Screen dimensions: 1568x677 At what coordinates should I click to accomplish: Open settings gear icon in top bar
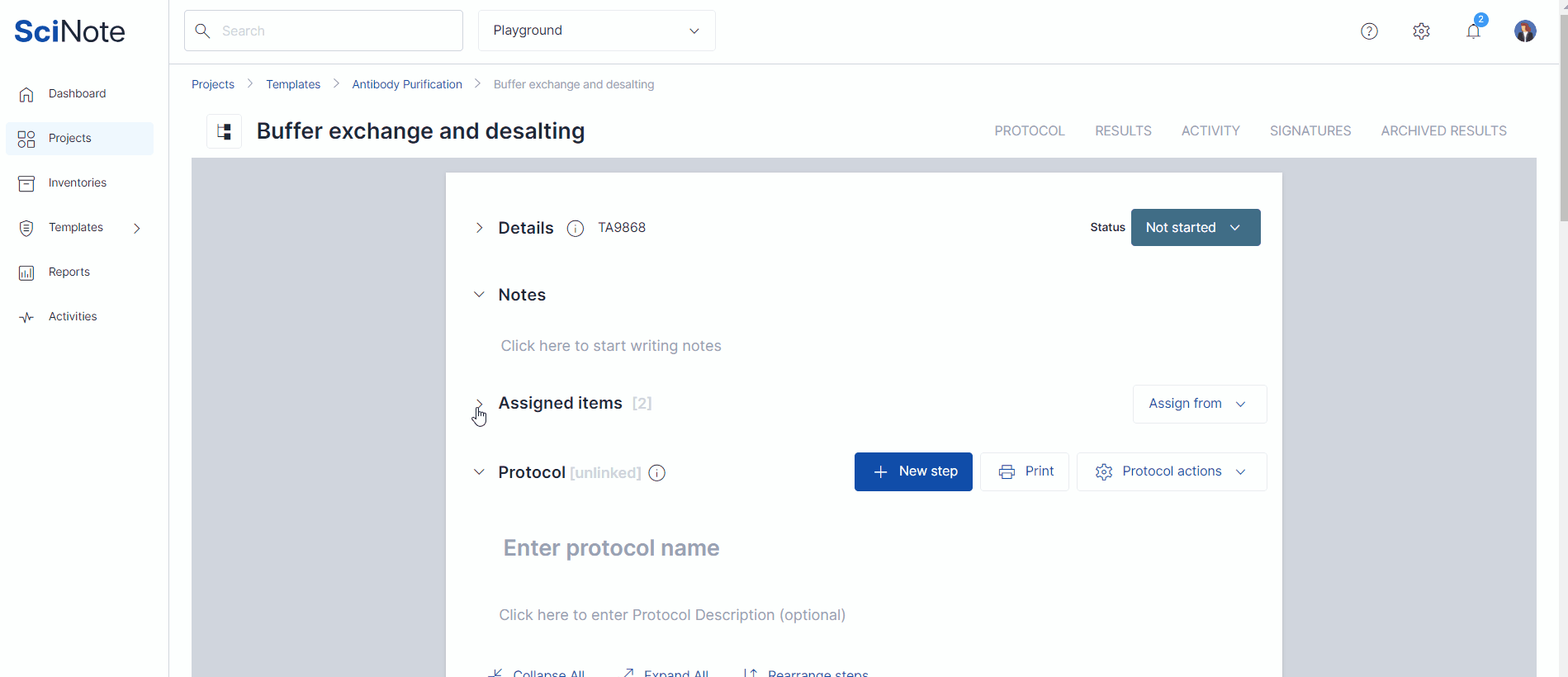point(1421,31)
